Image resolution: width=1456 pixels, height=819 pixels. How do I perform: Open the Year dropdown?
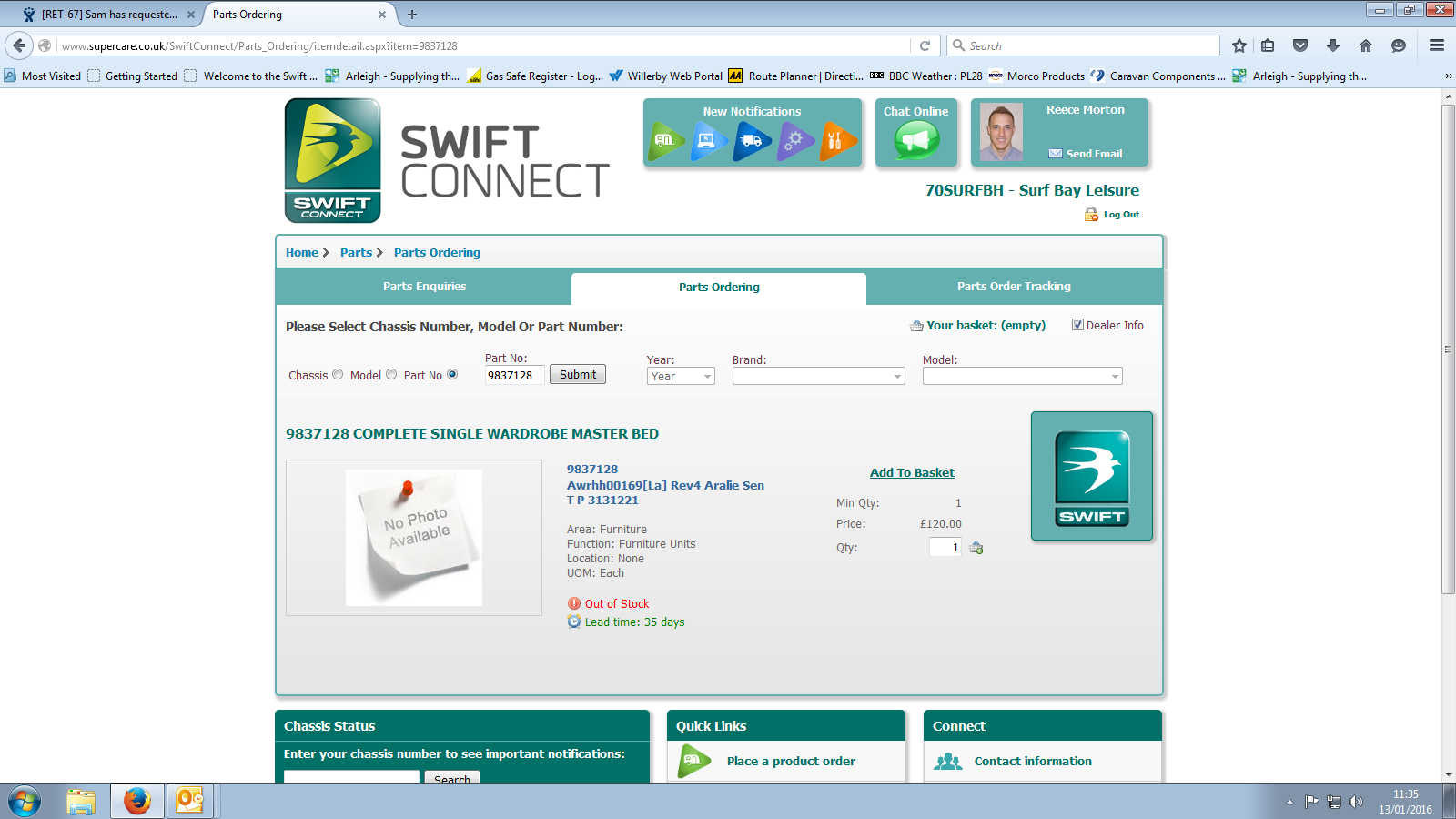(681, 376)
